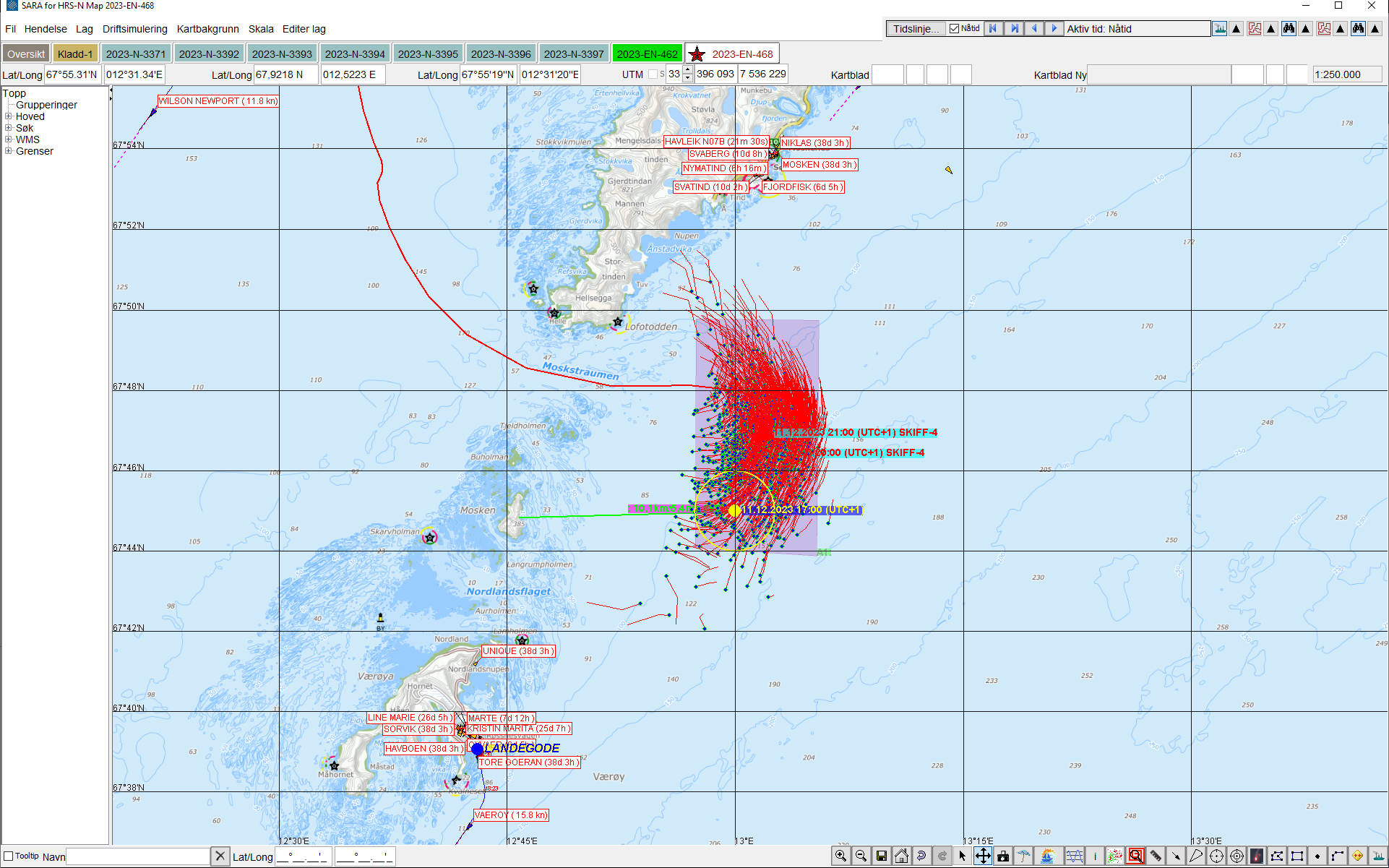This screenshot has height=868, width=1389.
Task: Expand the Grenser tree node
Action: 9,151
